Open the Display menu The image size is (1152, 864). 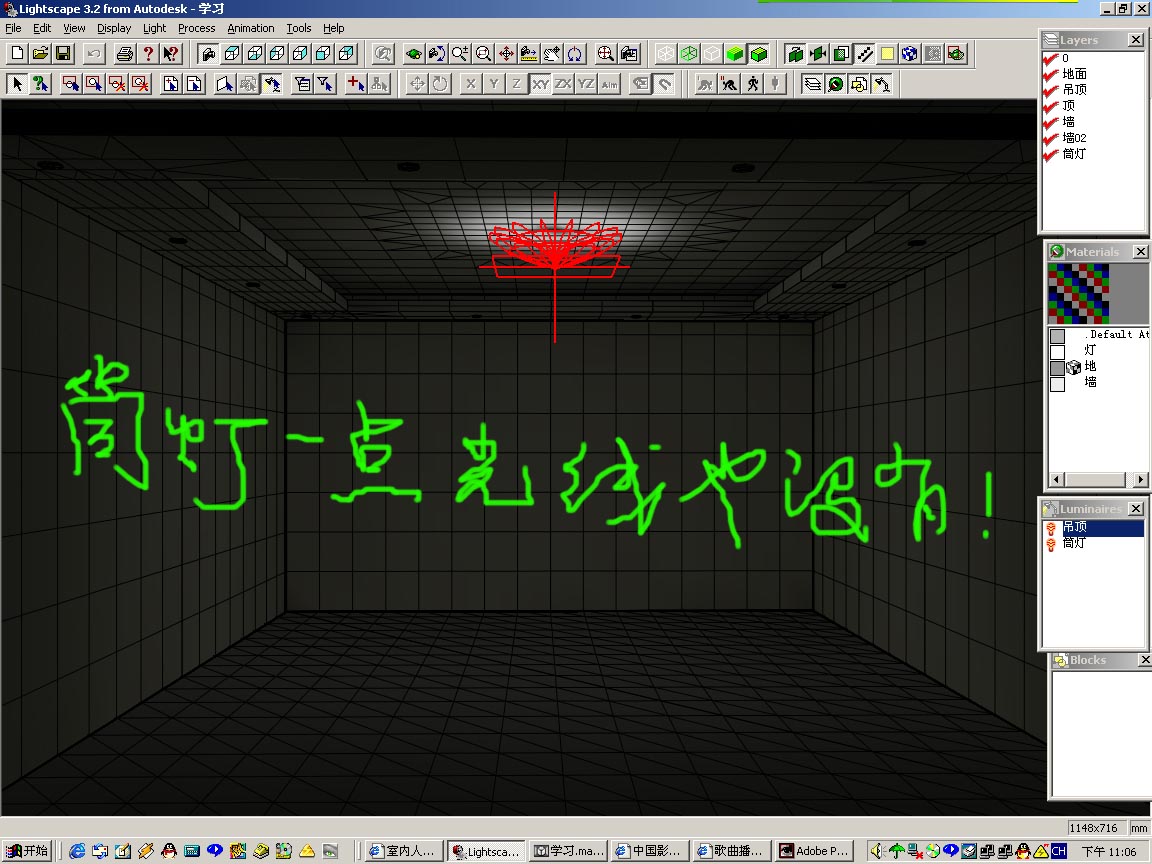point(114,28)
